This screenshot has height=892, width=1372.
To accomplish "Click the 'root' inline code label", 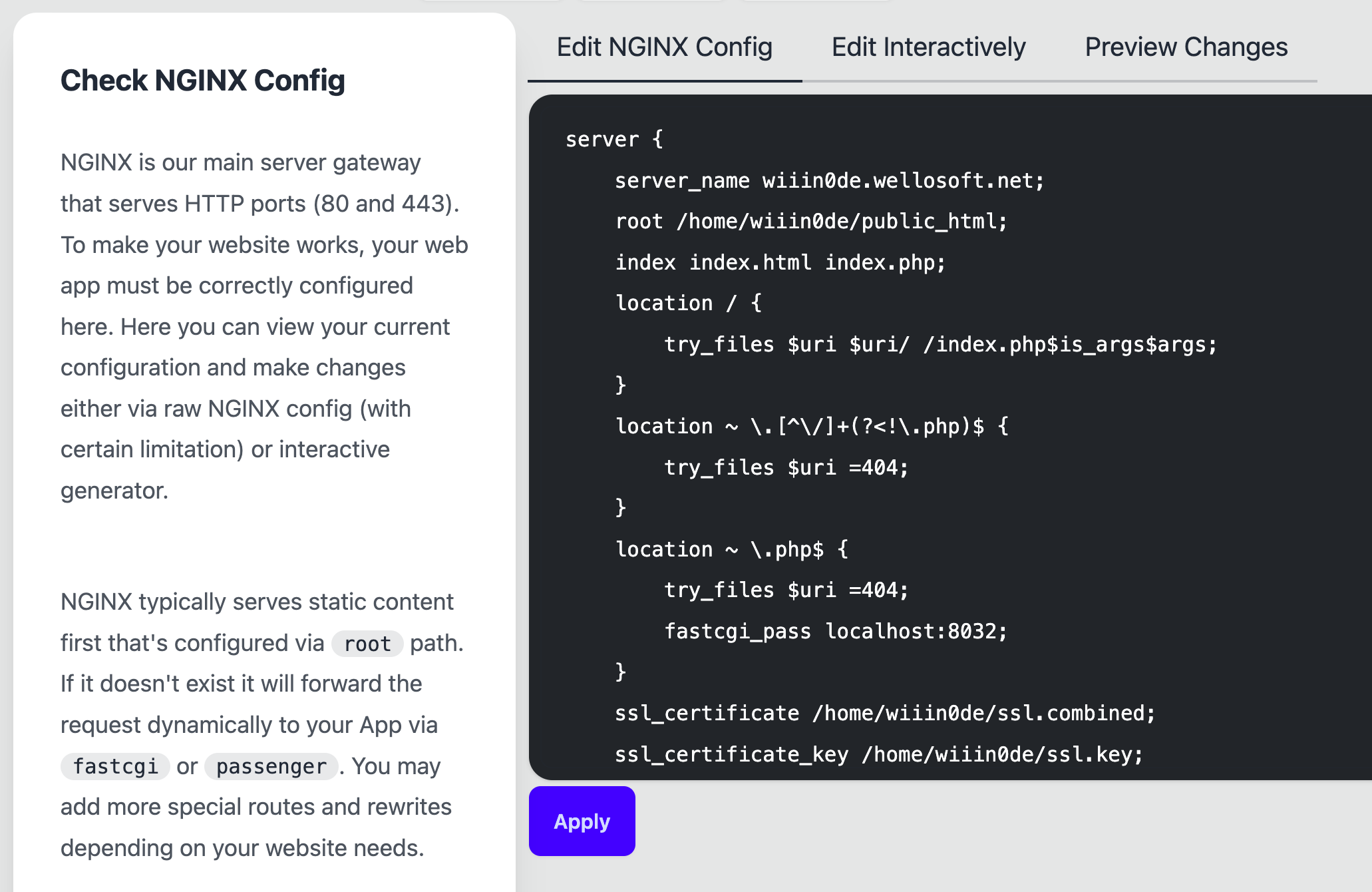I will (367, 644).
